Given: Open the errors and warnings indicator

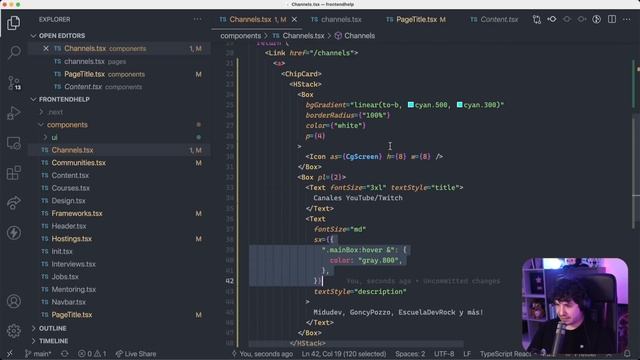Looking at the screenshot, I should tap(92, 354).
